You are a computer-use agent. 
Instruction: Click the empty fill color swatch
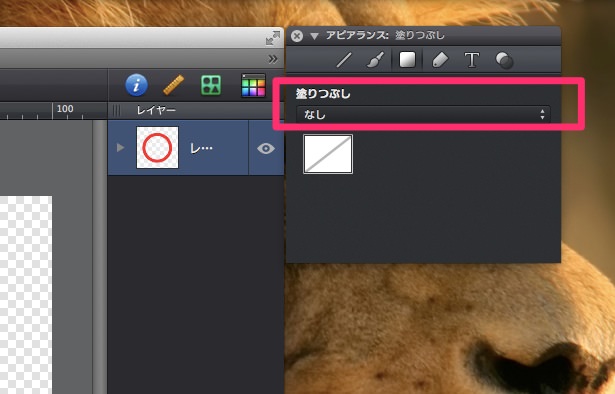[328, 154]
